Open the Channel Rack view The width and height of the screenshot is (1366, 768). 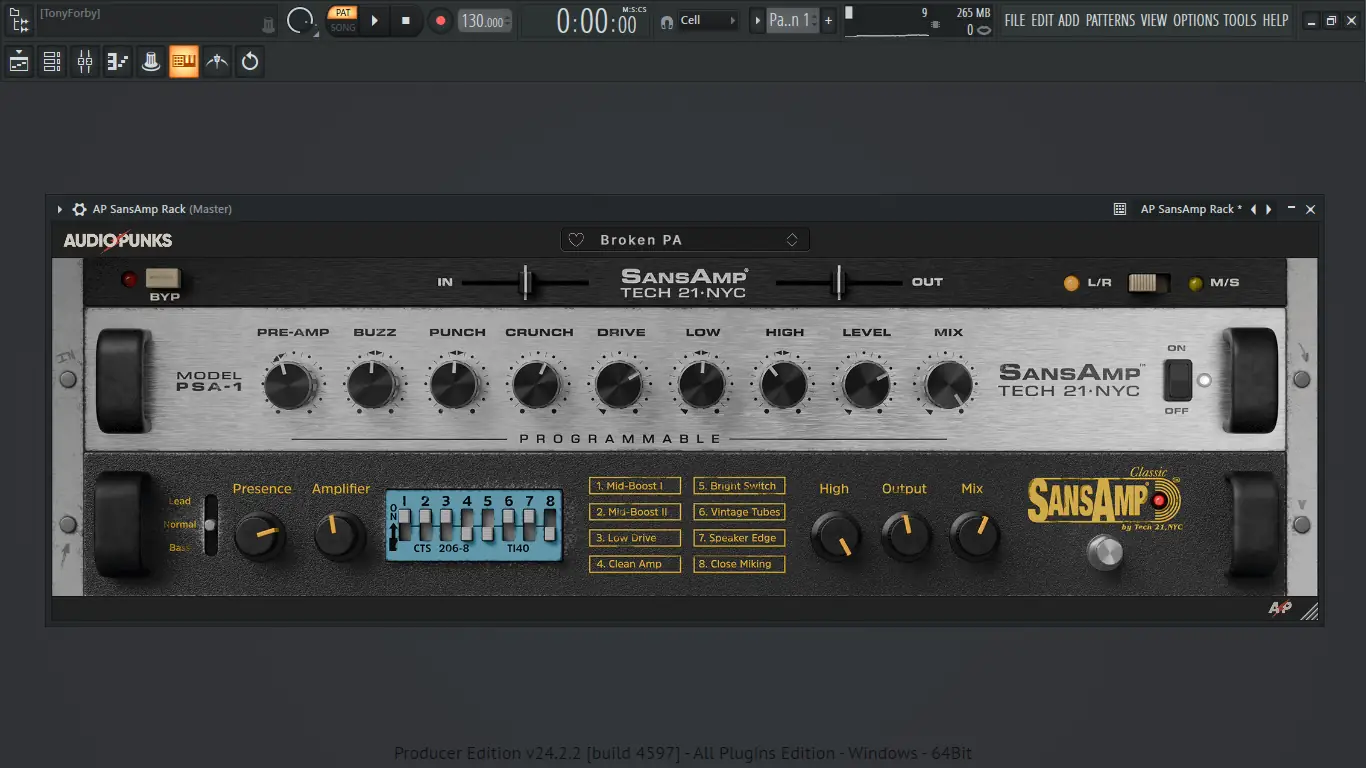pyautogui.click(x=52, y=62)
